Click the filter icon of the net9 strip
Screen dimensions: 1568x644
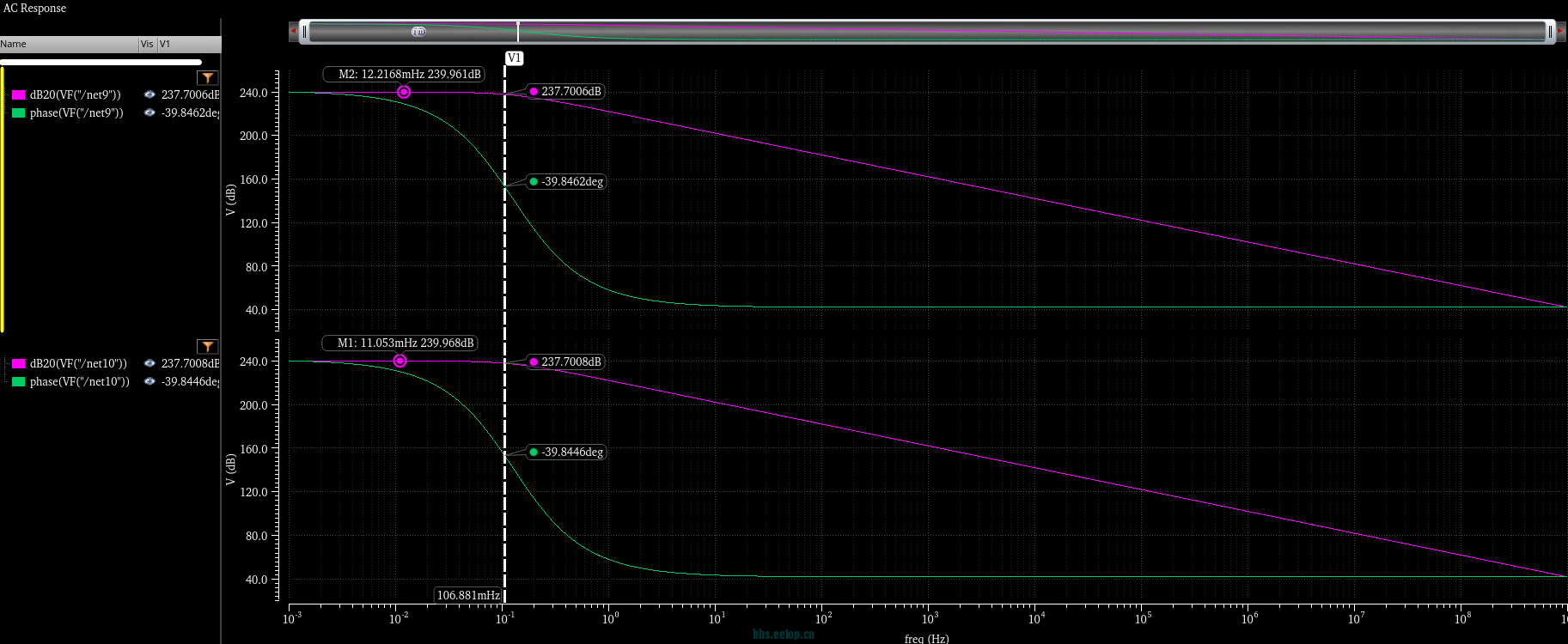click(207, 77)
